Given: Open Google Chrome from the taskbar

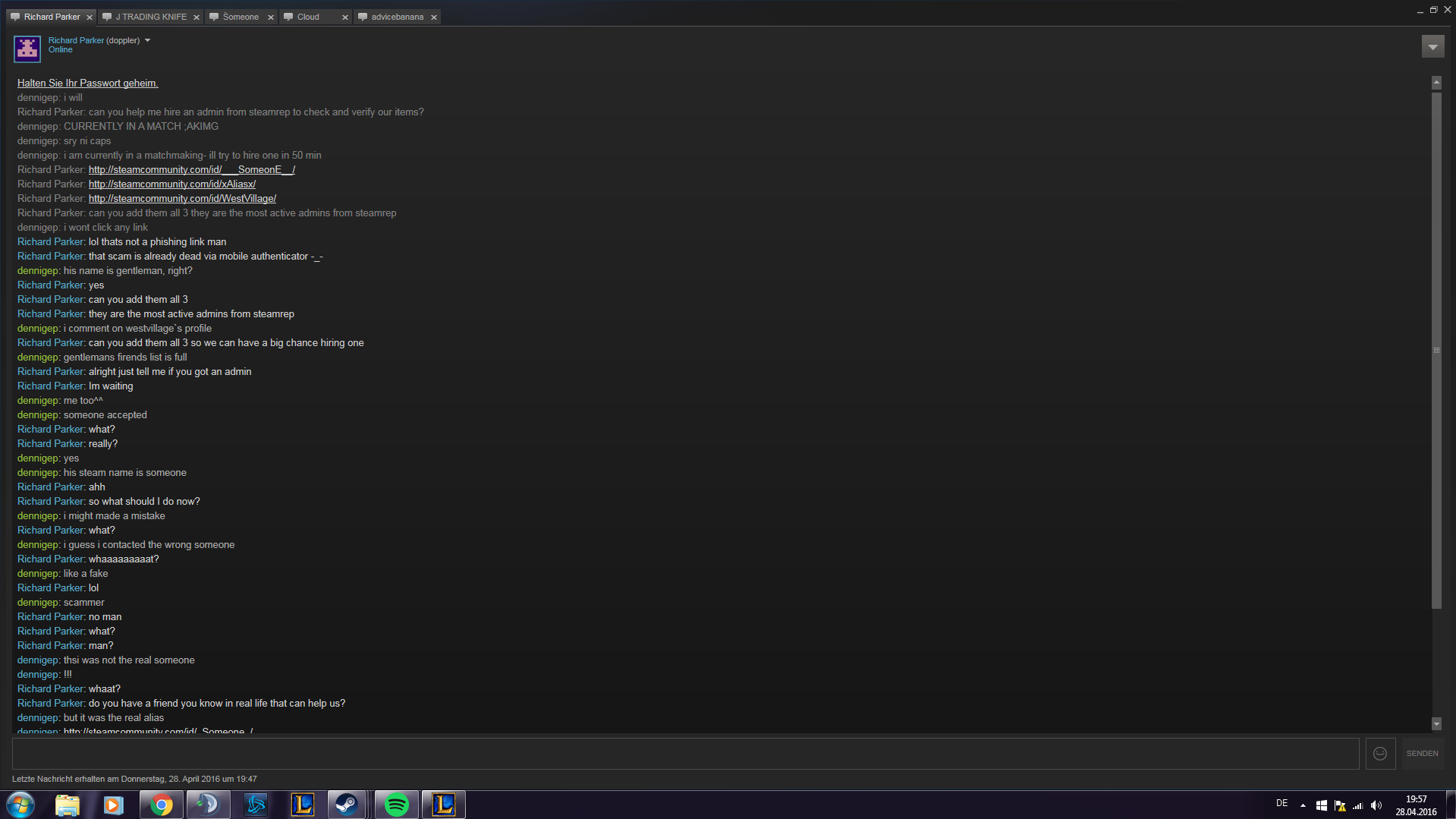Looking at the screenshot, I should 161,805.
